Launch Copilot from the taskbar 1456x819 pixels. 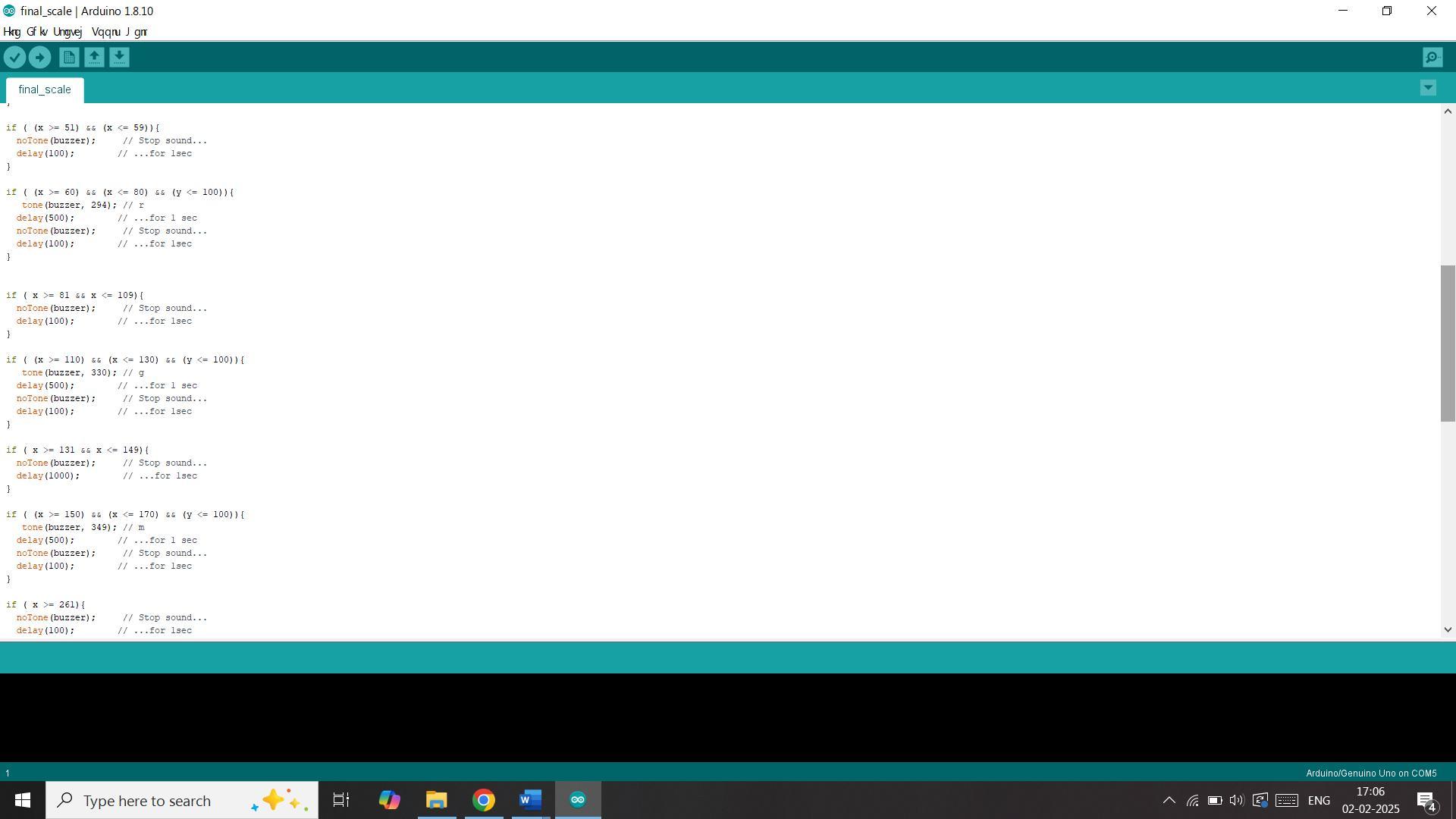(389, 800)
